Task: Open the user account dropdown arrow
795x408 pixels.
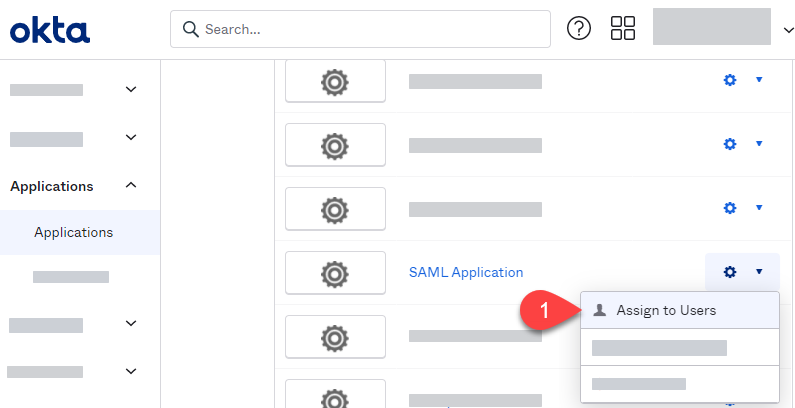Action: click(787, 30)
